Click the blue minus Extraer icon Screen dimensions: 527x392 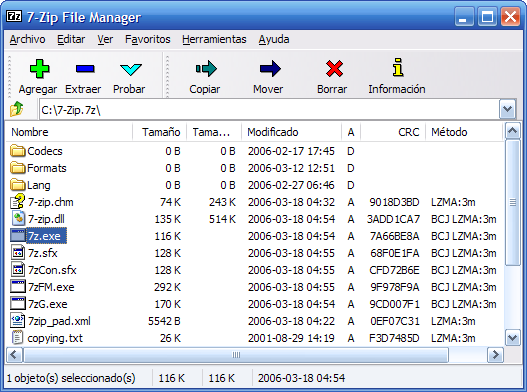pos(85,69)
